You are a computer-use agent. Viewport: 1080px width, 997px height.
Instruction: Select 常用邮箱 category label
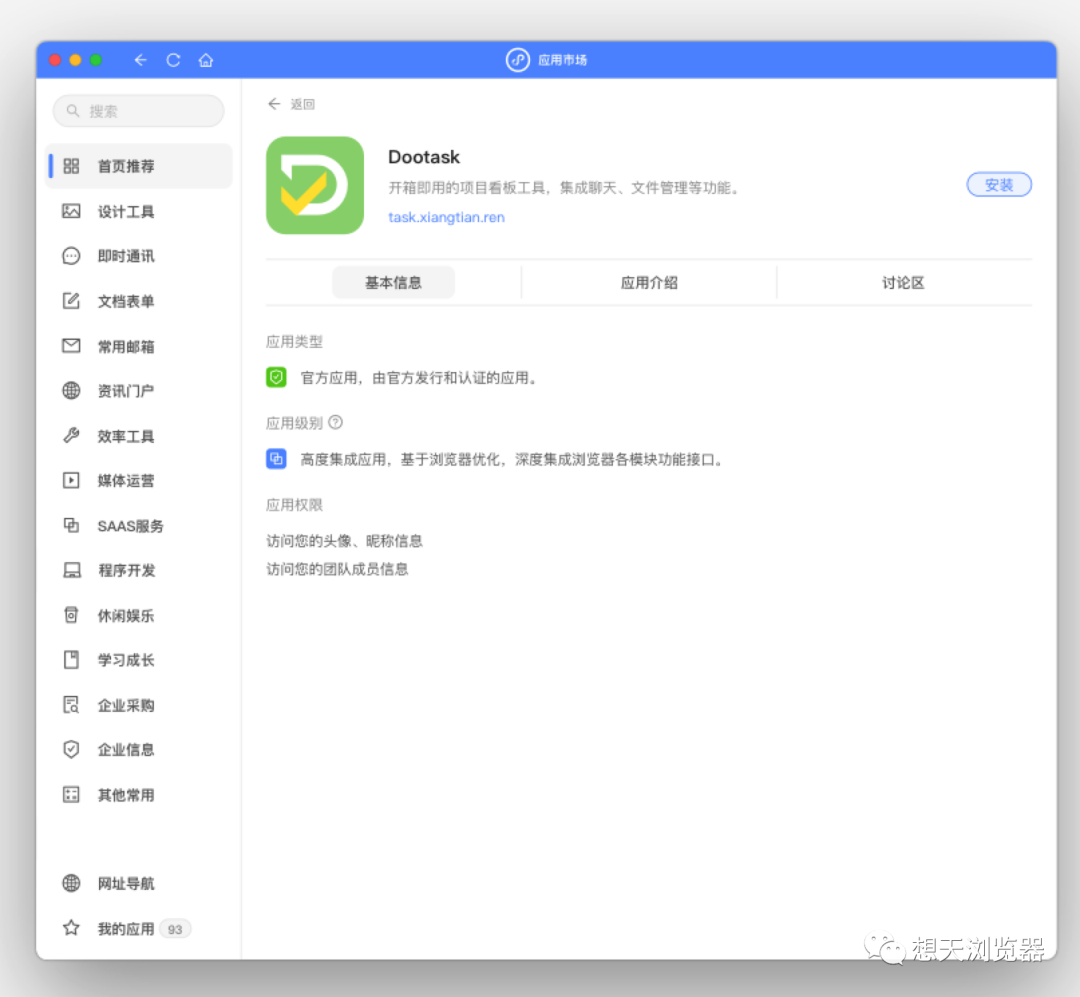click(x=126, y=347)
